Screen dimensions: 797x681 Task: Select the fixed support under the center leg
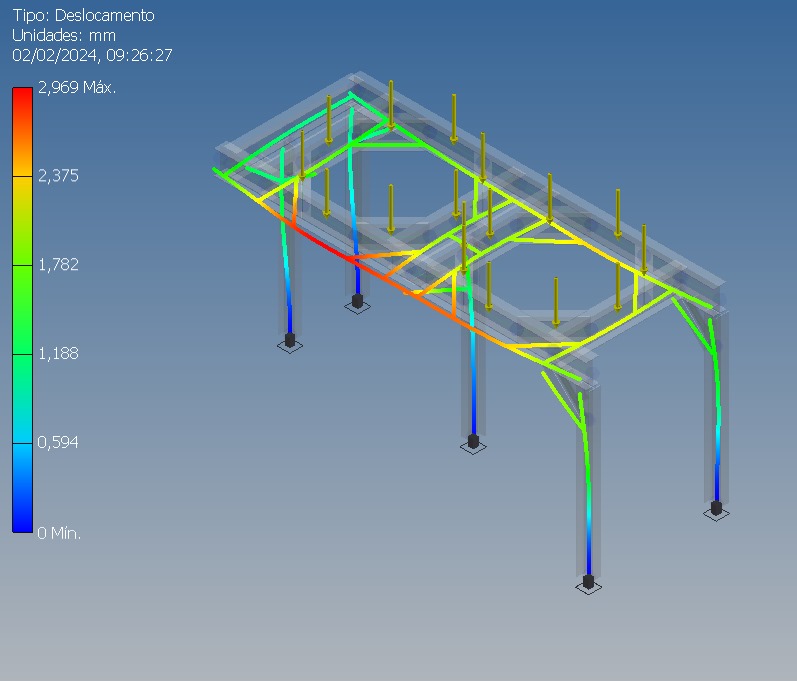pos(473,441)
